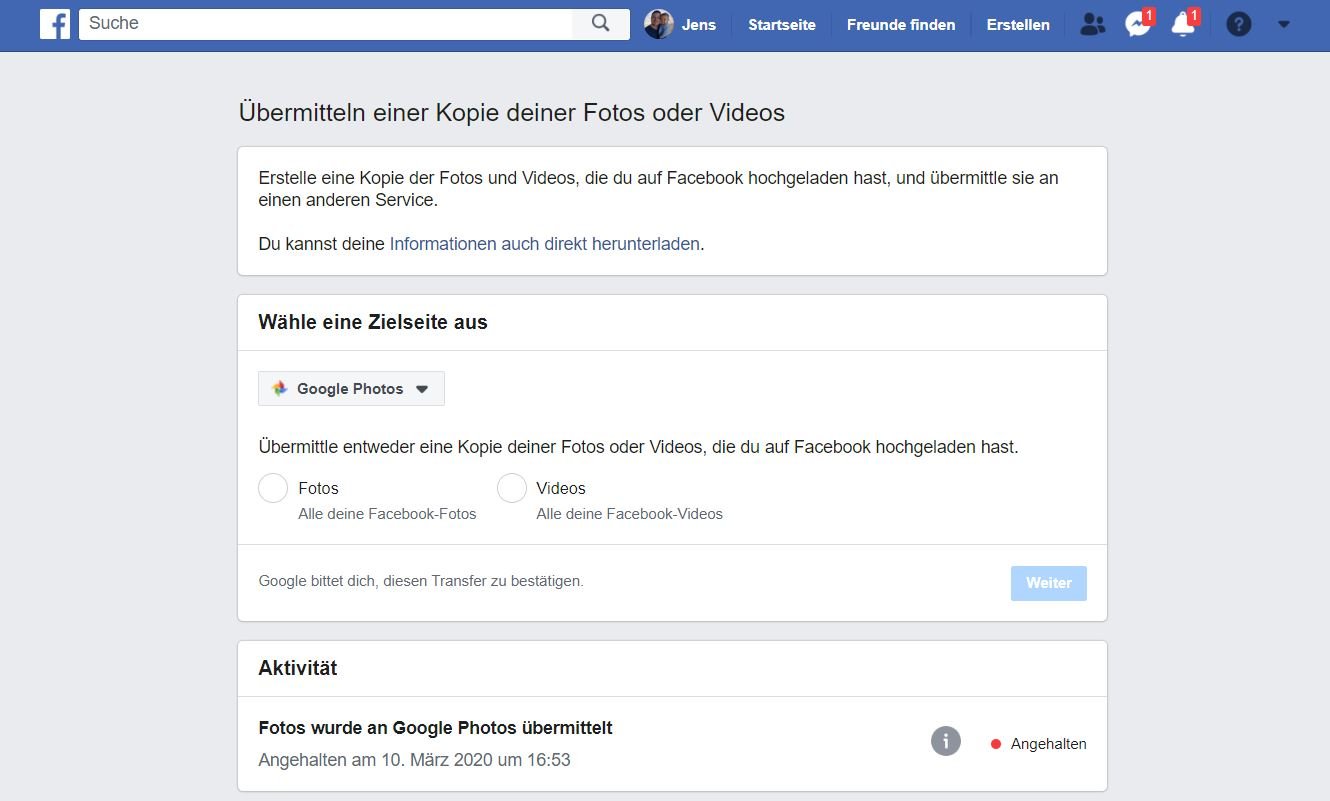The image size is (1330, 801).
Task: Select the Videos radio button
Action: tap(512, 488)
